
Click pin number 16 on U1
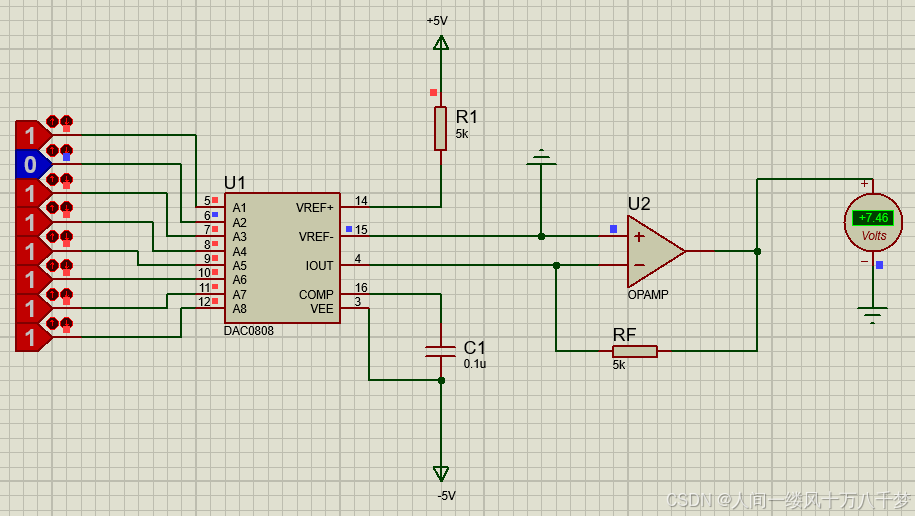point(361,287)
